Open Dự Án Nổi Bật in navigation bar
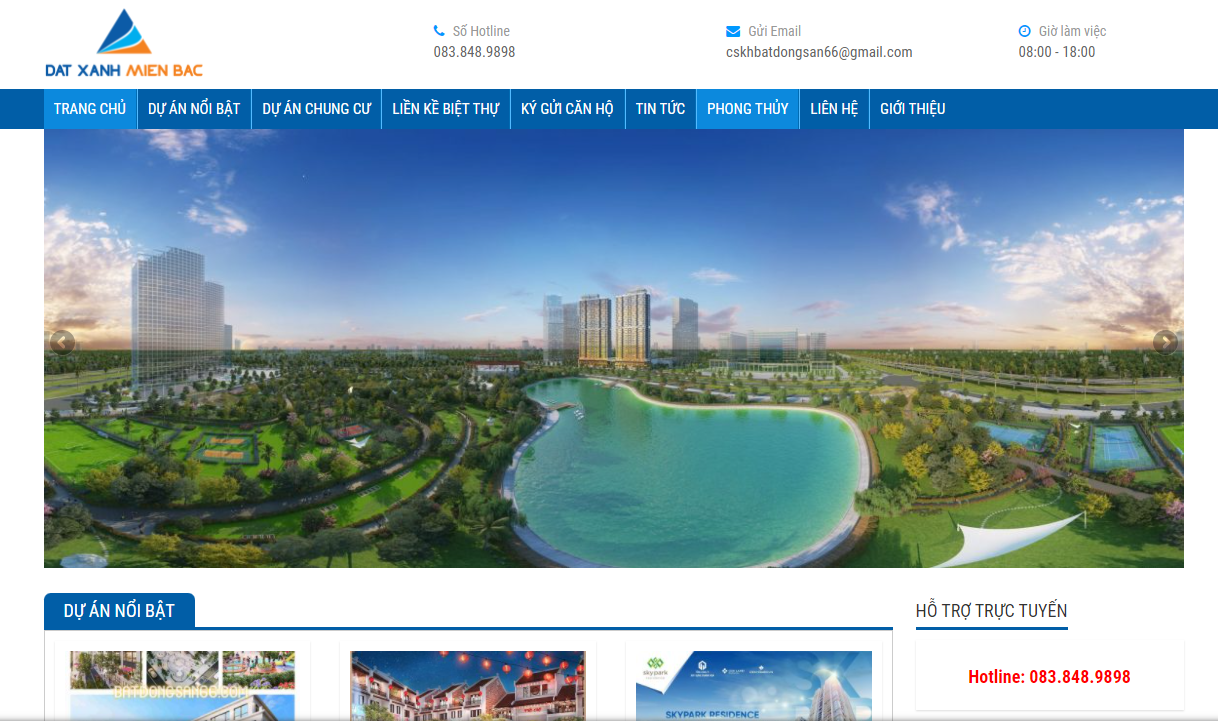Viewport: 1218px width, 721px height. click(x=194, y=109)
